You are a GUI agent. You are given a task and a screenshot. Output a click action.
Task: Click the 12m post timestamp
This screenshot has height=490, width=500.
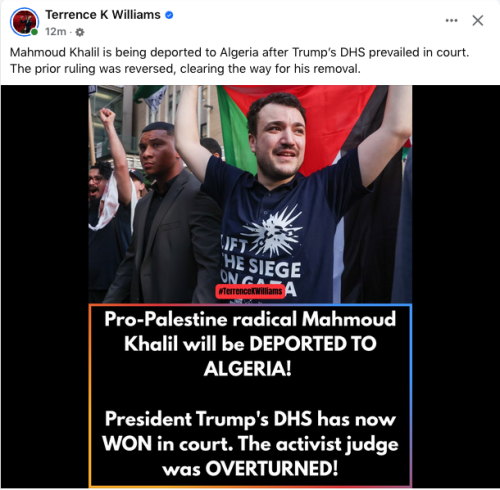(56, 32)
